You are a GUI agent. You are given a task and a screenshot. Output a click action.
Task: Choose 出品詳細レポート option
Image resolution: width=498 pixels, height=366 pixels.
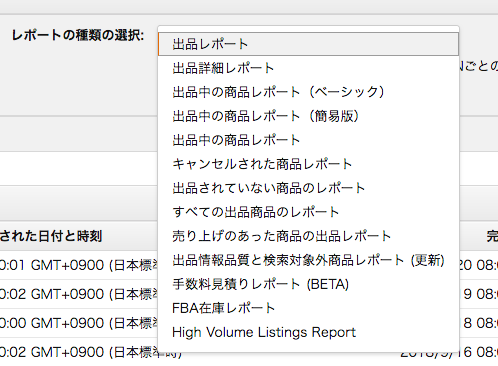(308, 68)
